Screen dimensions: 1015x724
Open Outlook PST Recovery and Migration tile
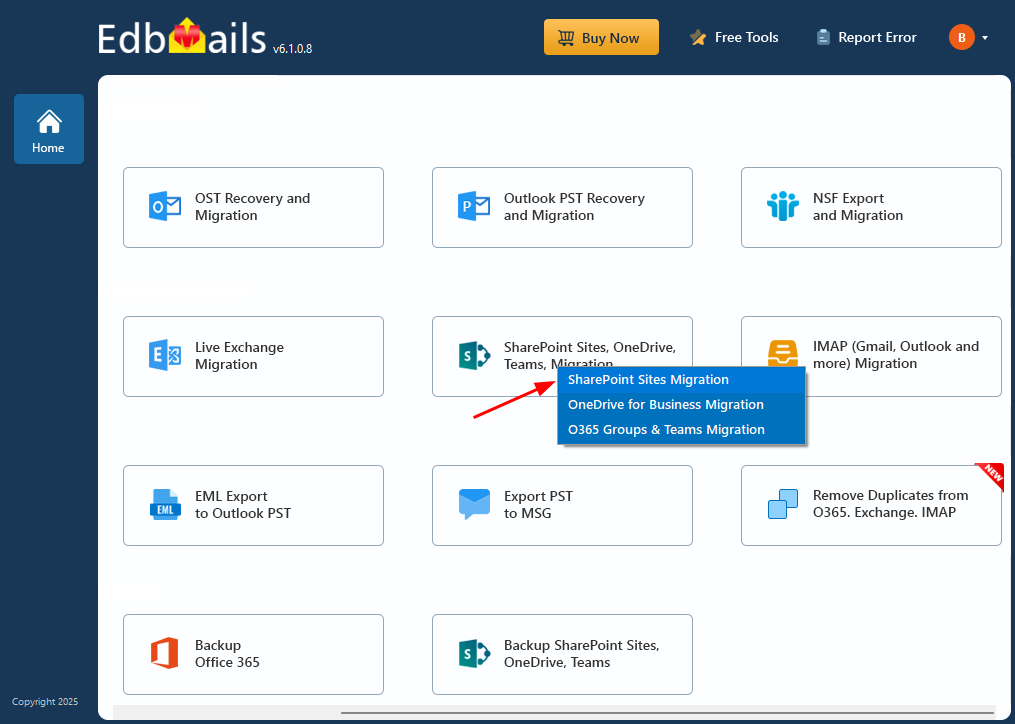coord(562,207)
